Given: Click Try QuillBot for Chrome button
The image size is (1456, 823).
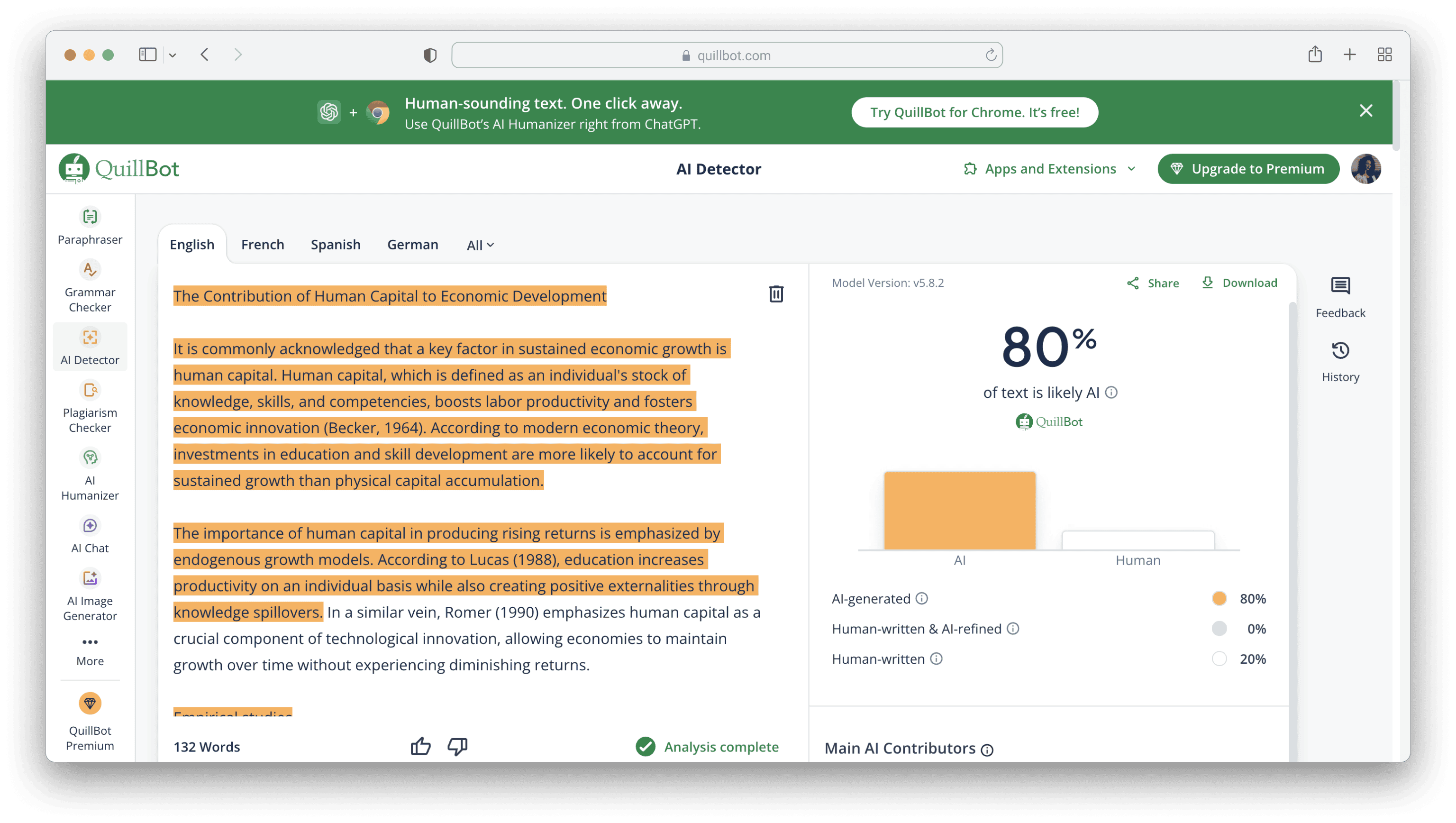Looking at the screenshot, I should point(974,112).
